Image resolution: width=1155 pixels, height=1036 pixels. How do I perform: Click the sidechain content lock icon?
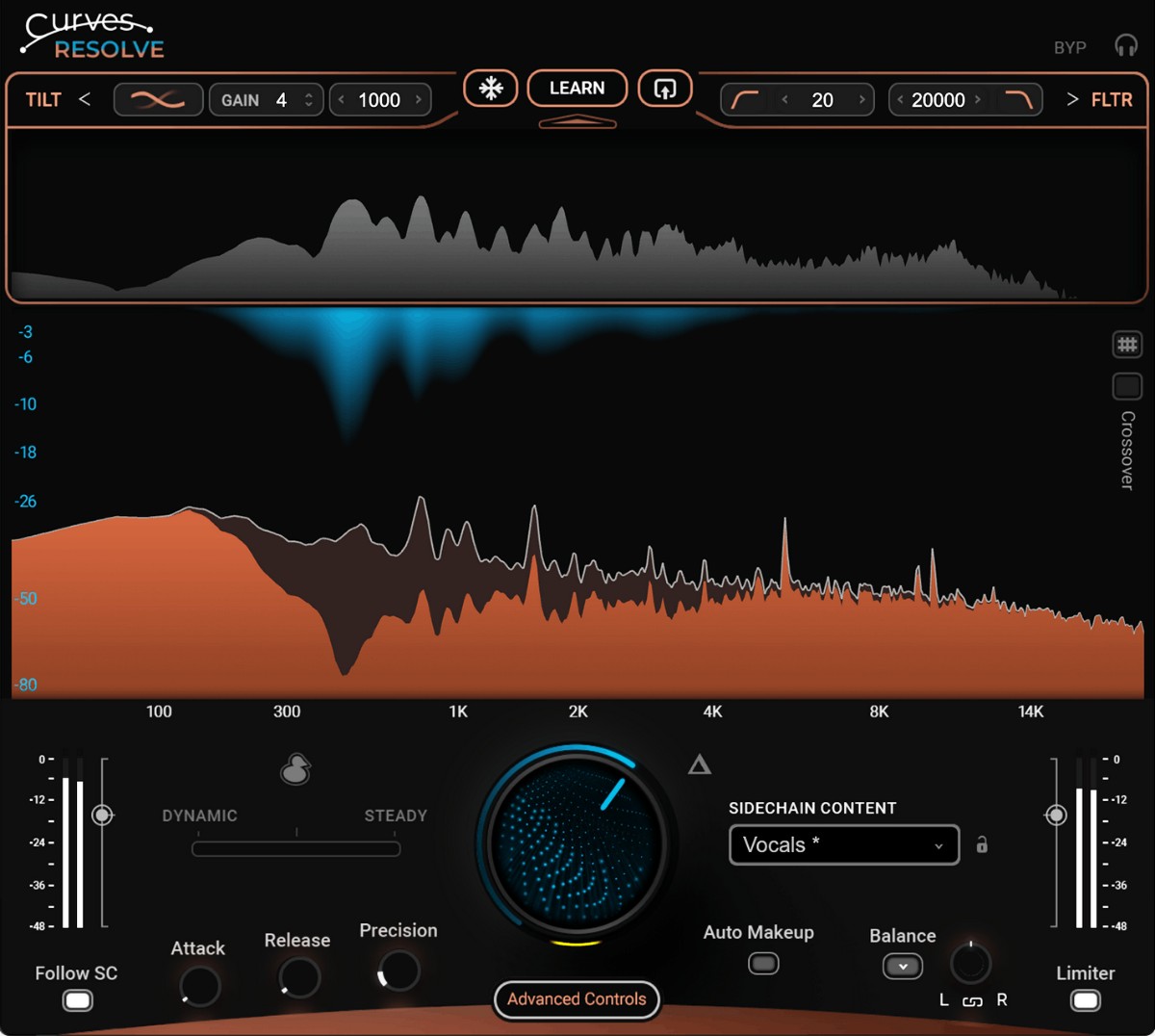coord(982,845)
